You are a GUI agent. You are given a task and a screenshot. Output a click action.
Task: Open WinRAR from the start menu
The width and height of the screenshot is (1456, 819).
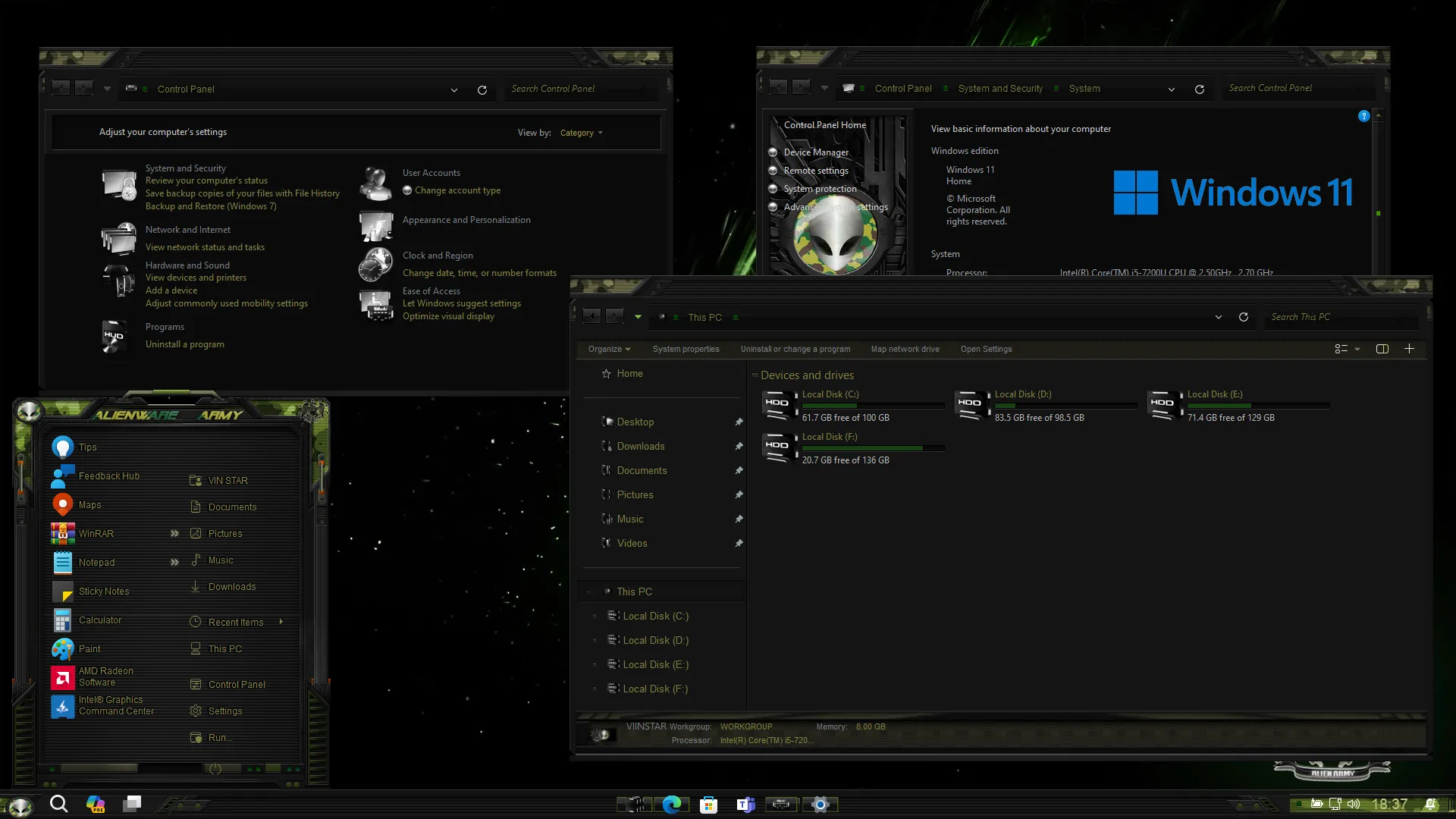pos(96,533)
